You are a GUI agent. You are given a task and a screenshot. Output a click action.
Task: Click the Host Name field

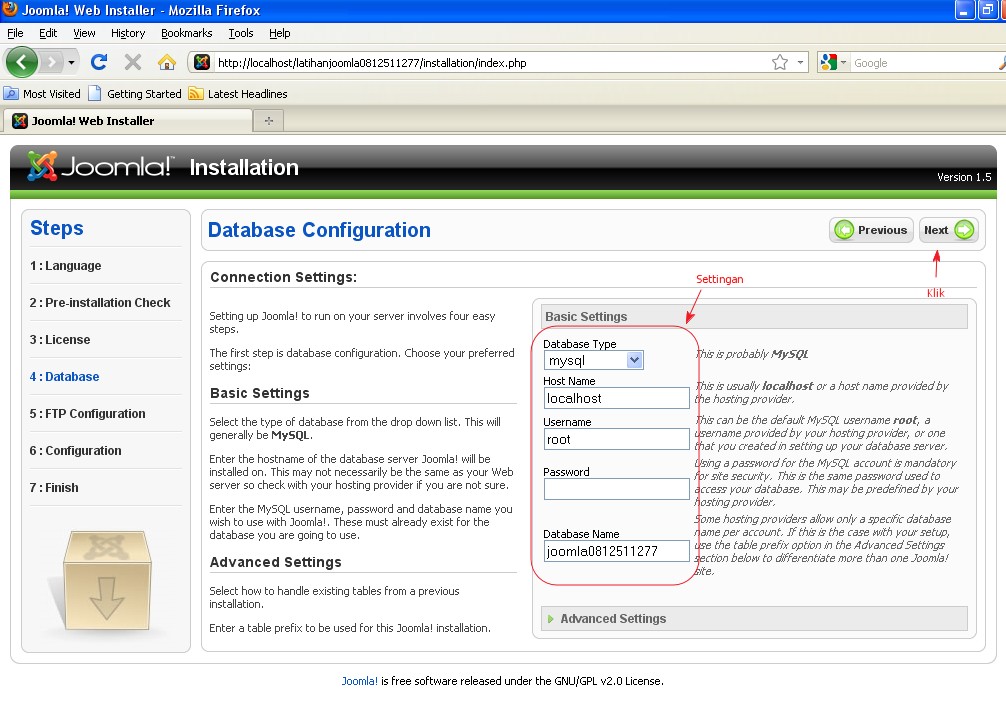617,398
